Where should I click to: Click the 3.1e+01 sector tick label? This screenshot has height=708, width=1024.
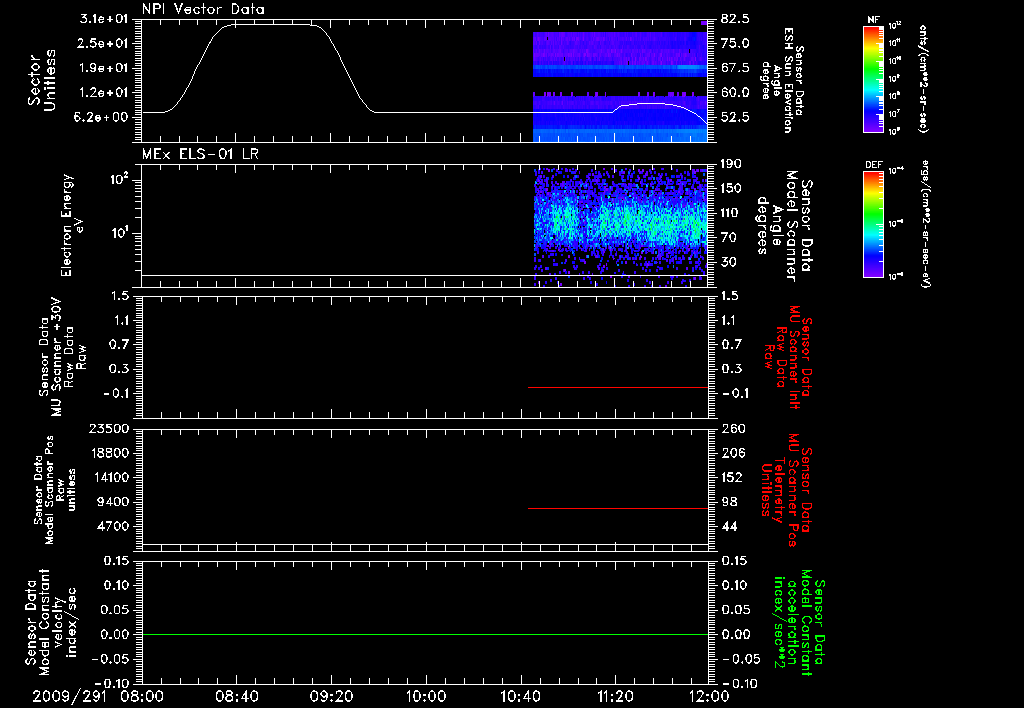click(103, 18)
